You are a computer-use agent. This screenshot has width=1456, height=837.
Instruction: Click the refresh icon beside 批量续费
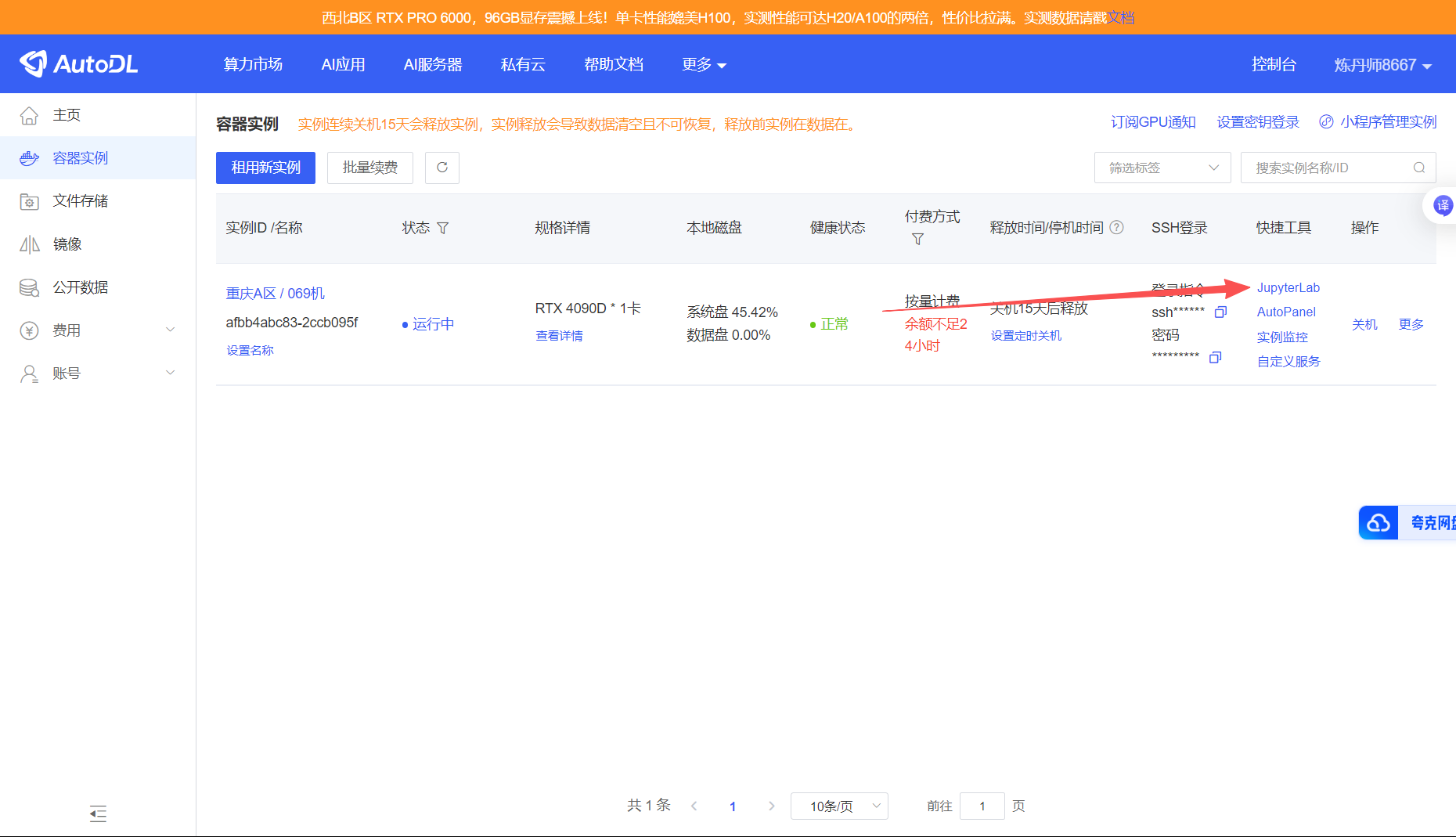pyautogui.click(x=442, y=168)
